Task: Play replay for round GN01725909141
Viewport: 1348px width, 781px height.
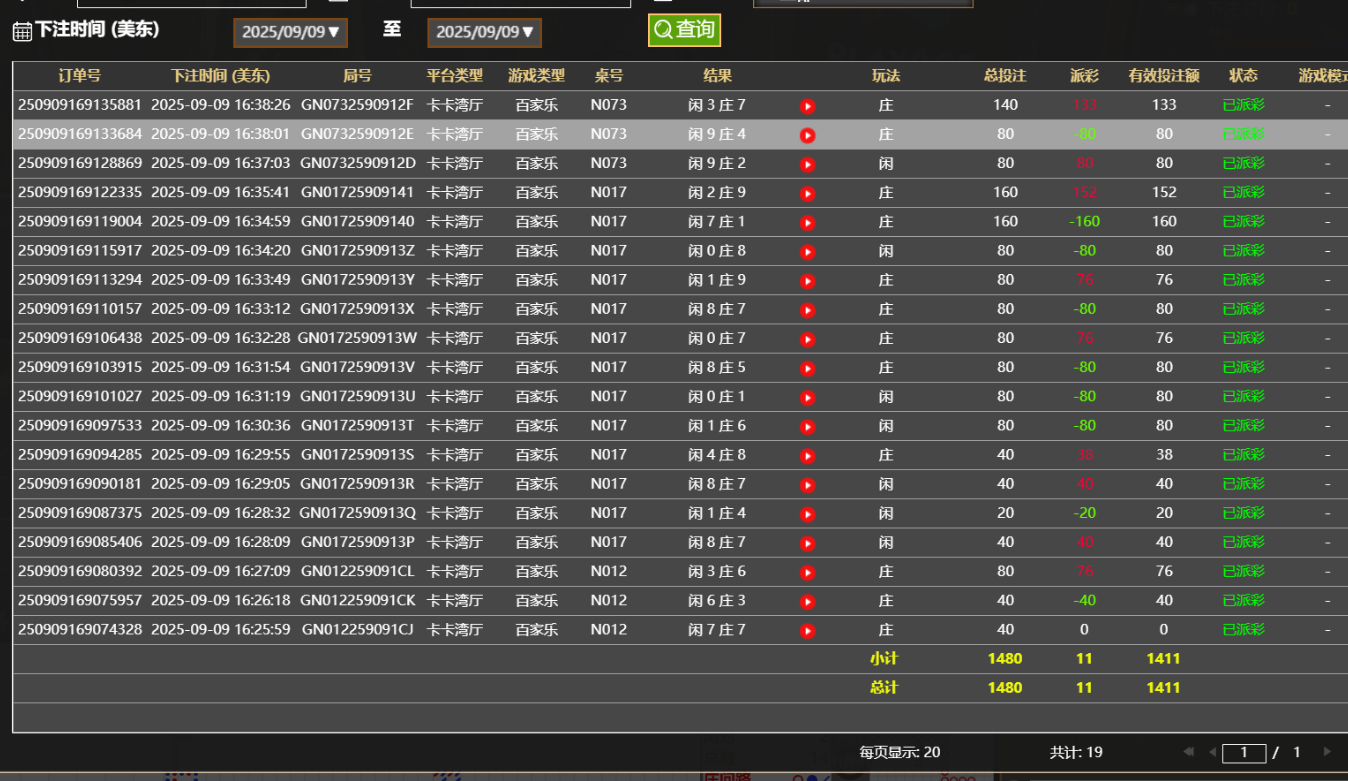Action: pyautogui.click(x=808, y=193)
